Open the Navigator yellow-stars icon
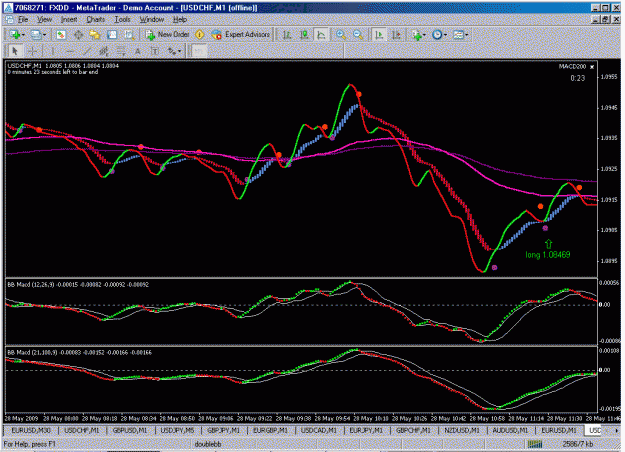This screenshot has height=452, width=625. point(95,35)
